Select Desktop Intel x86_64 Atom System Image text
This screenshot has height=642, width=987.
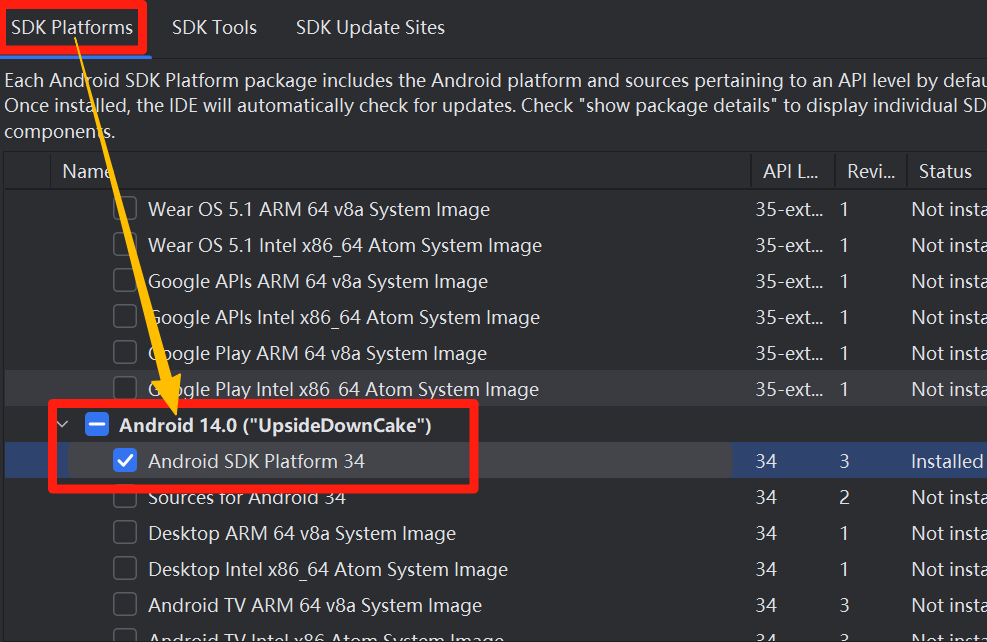pyautogui.click(x=328, y=570)
